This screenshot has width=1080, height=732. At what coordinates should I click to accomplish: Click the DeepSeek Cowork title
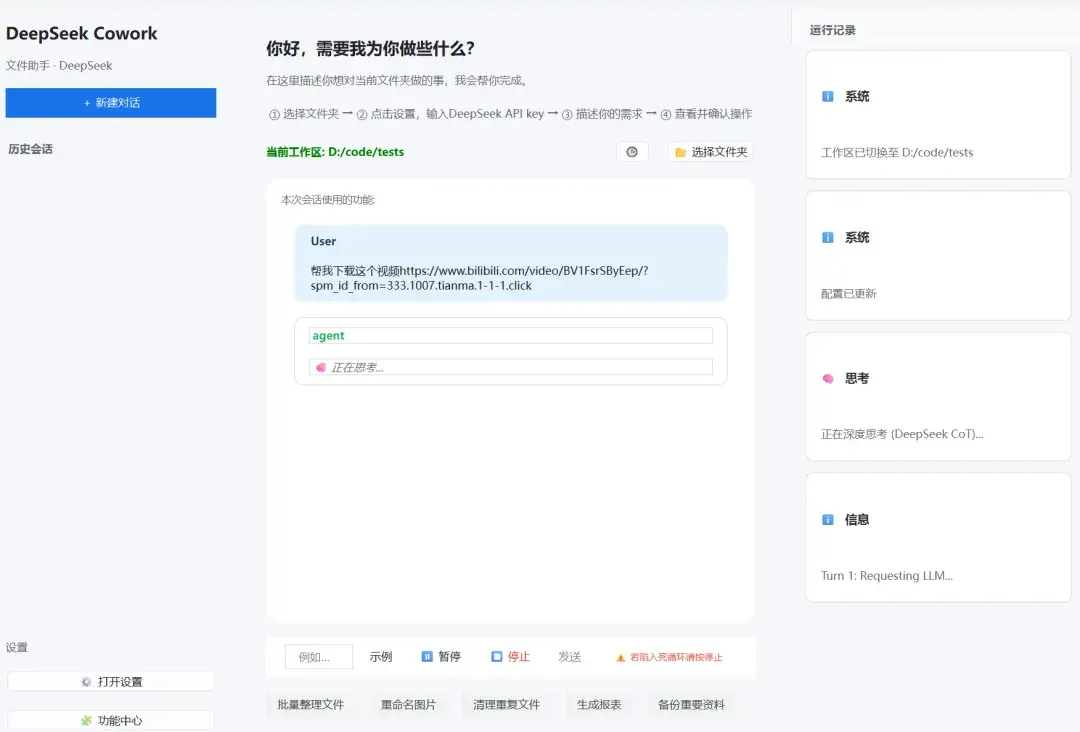(x=81, y=34)
